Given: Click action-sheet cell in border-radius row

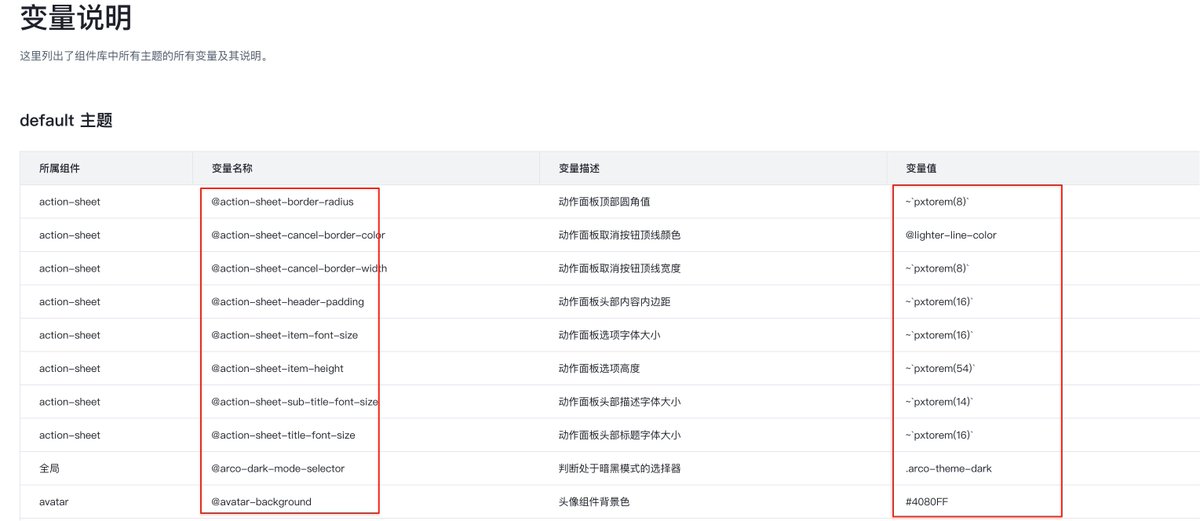Looking at the screenshot, I should 70,202.
